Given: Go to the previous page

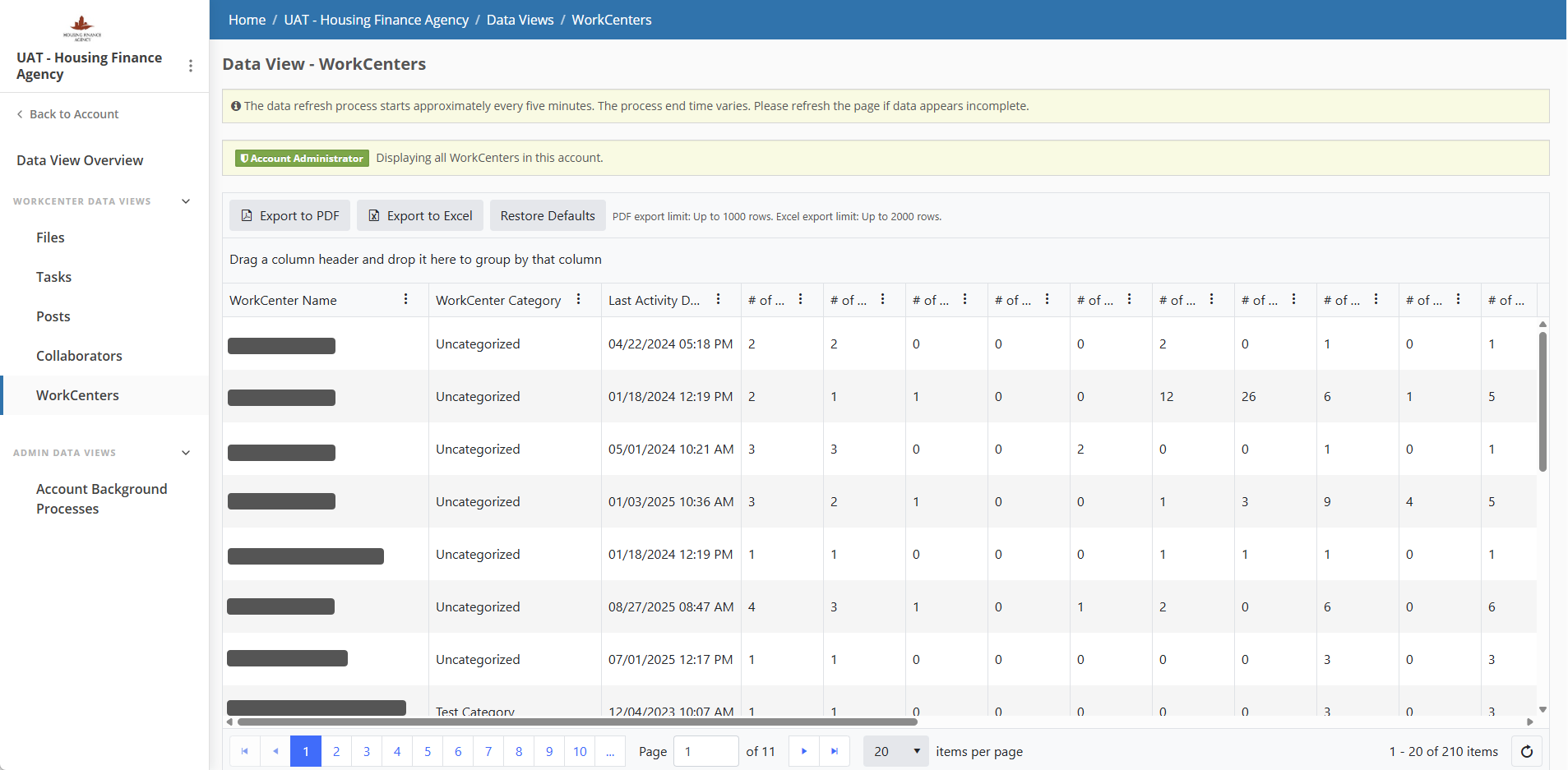Looking at the screenshot, I should pos(275,751).
